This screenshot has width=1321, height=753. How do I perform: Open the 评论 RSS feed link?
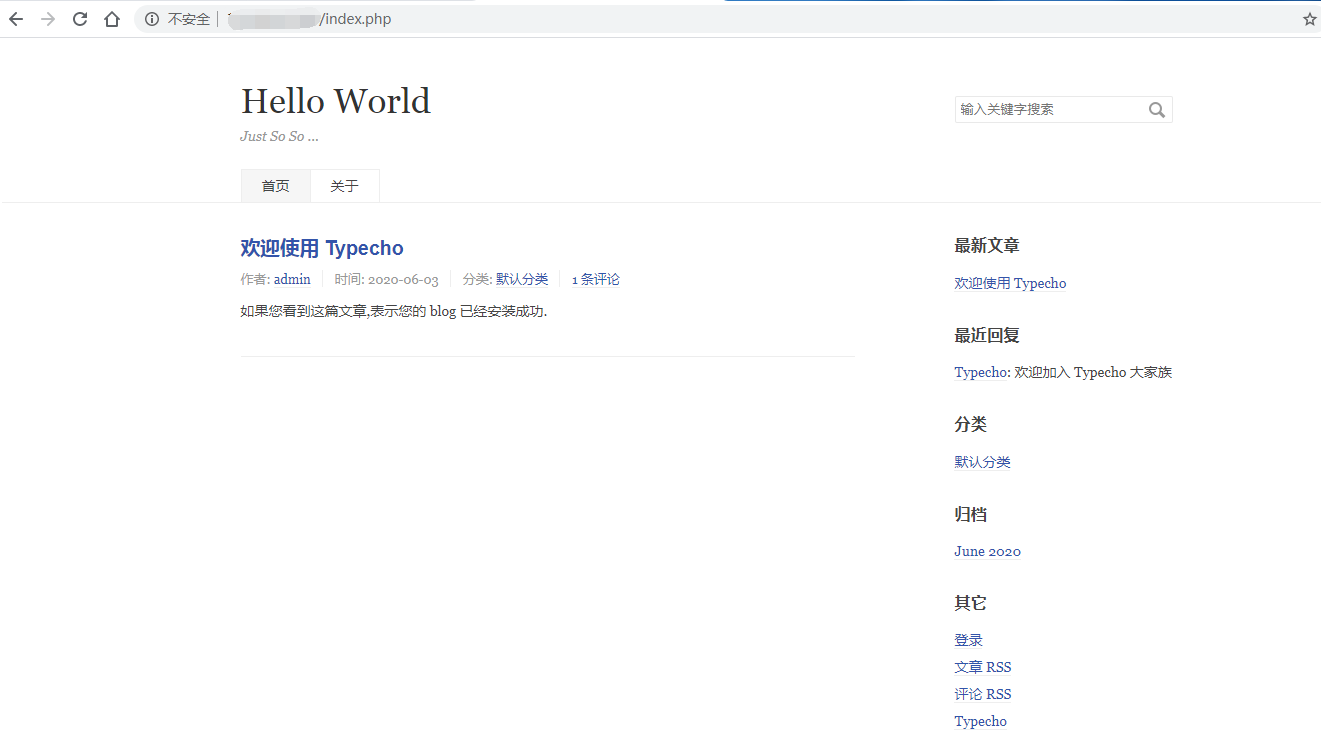[982, 694]
